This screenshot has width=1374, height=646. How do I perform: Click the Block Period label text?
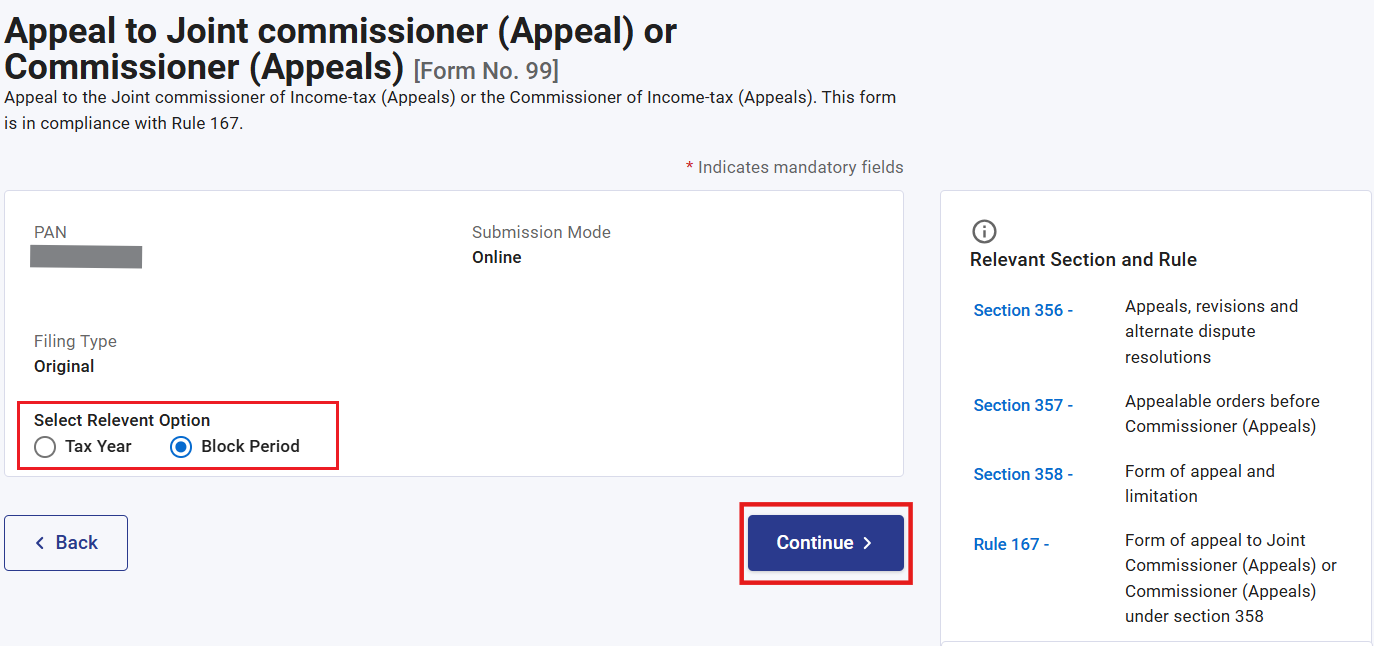[250, 446]
